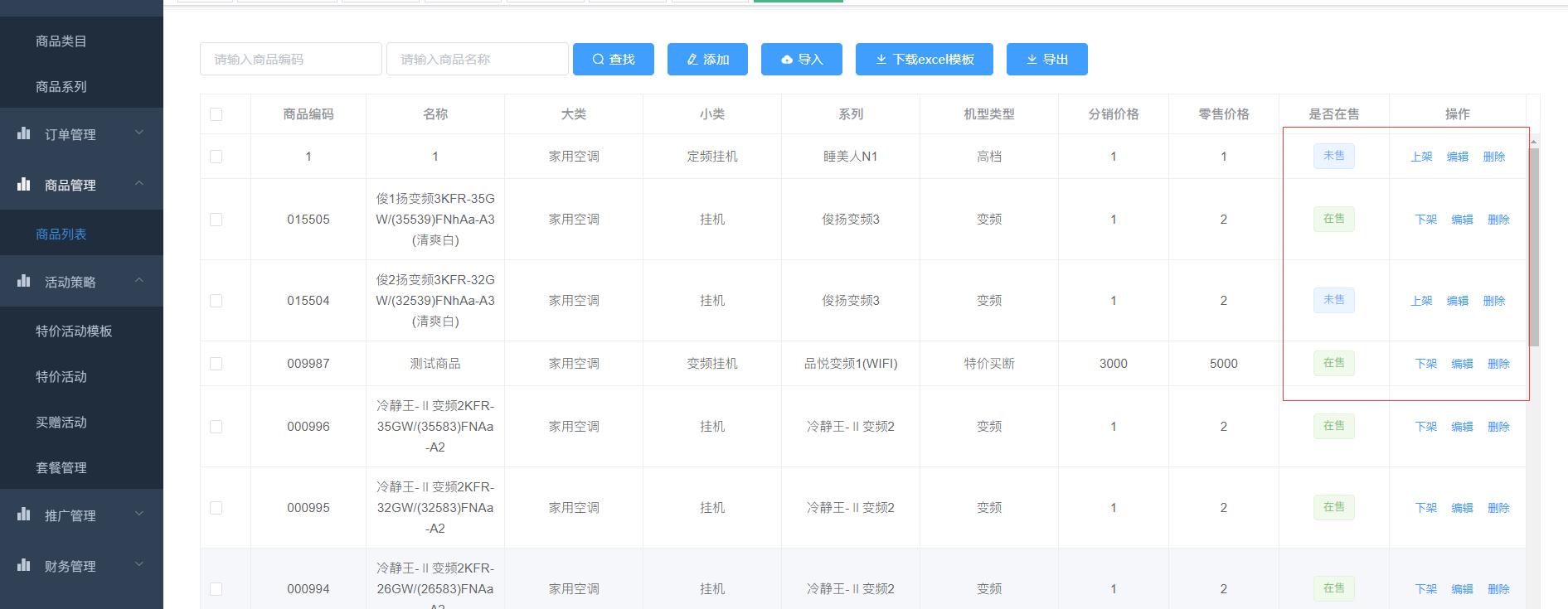Expand the 推广管理 menu chevron

coord(139,514)
